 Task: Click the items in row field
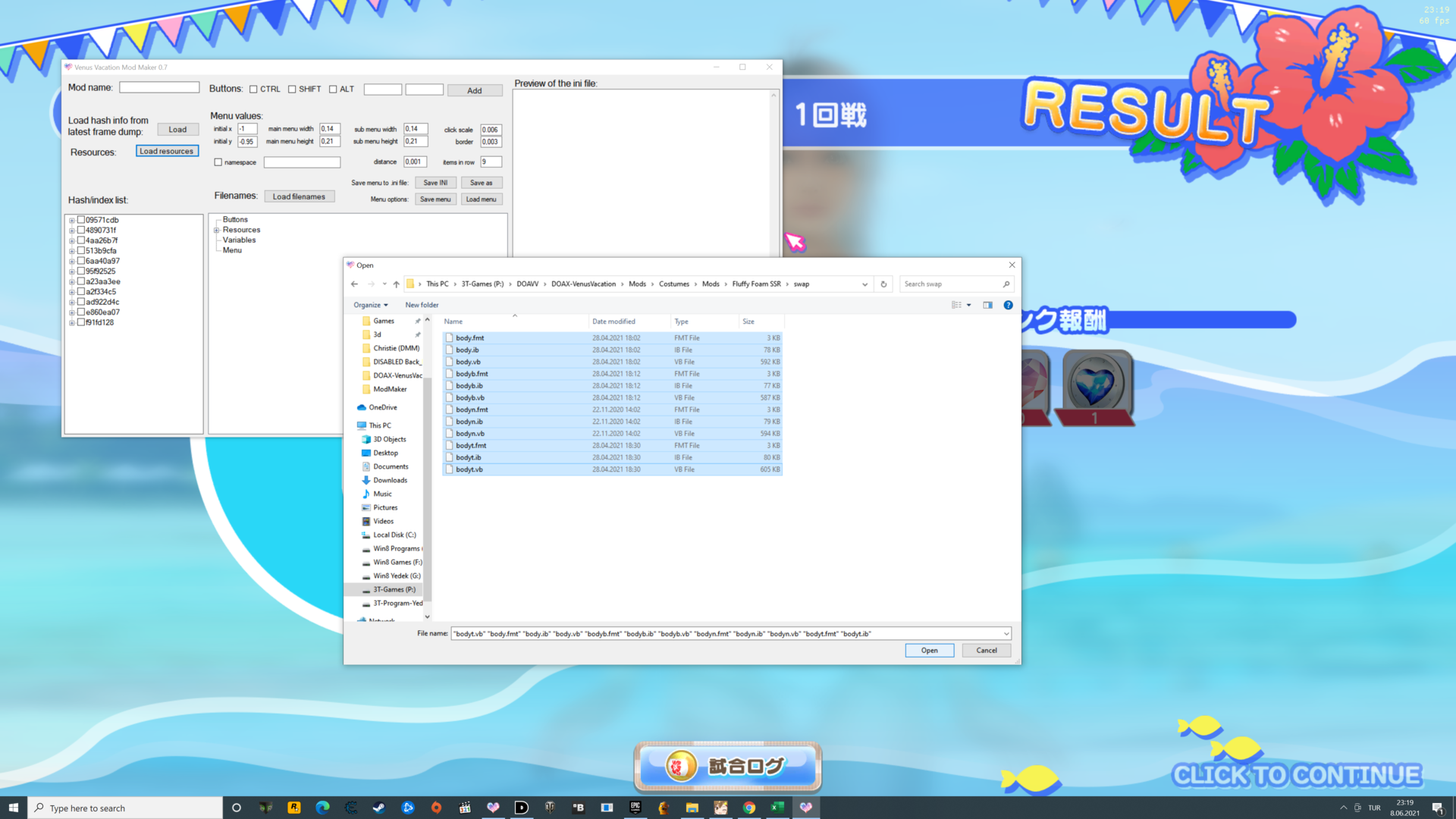pyautogui.click(x=491, y=162)
